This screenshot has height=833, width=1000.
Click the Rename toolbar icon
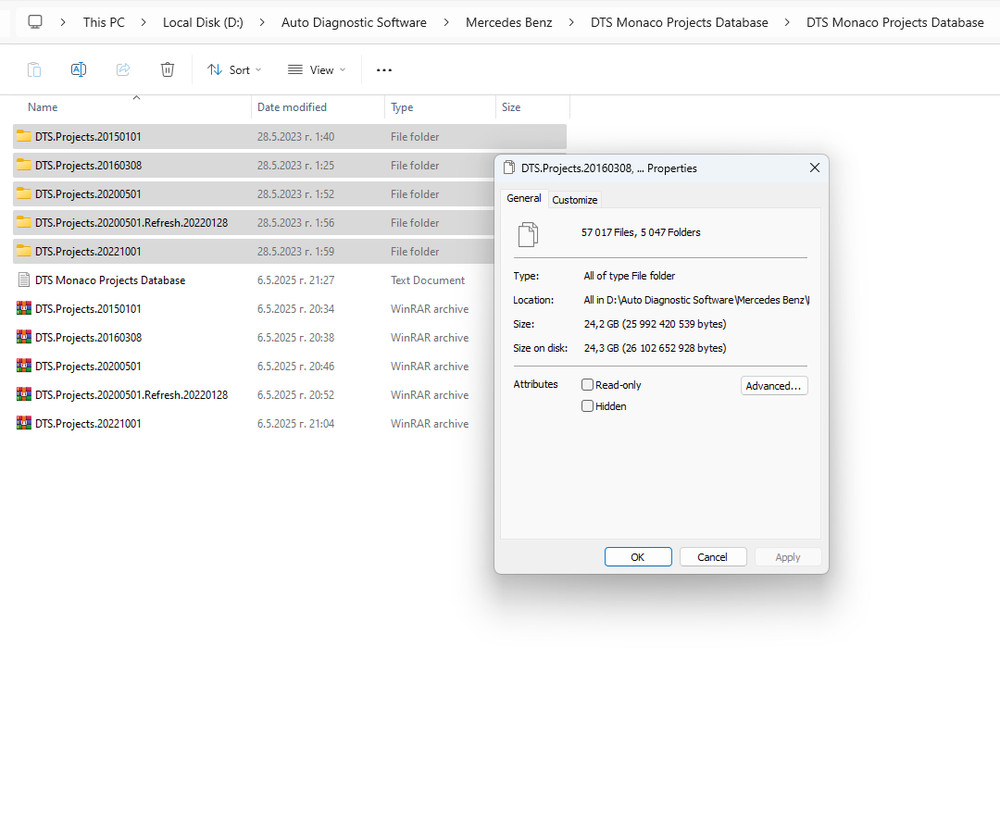point(78,70)
